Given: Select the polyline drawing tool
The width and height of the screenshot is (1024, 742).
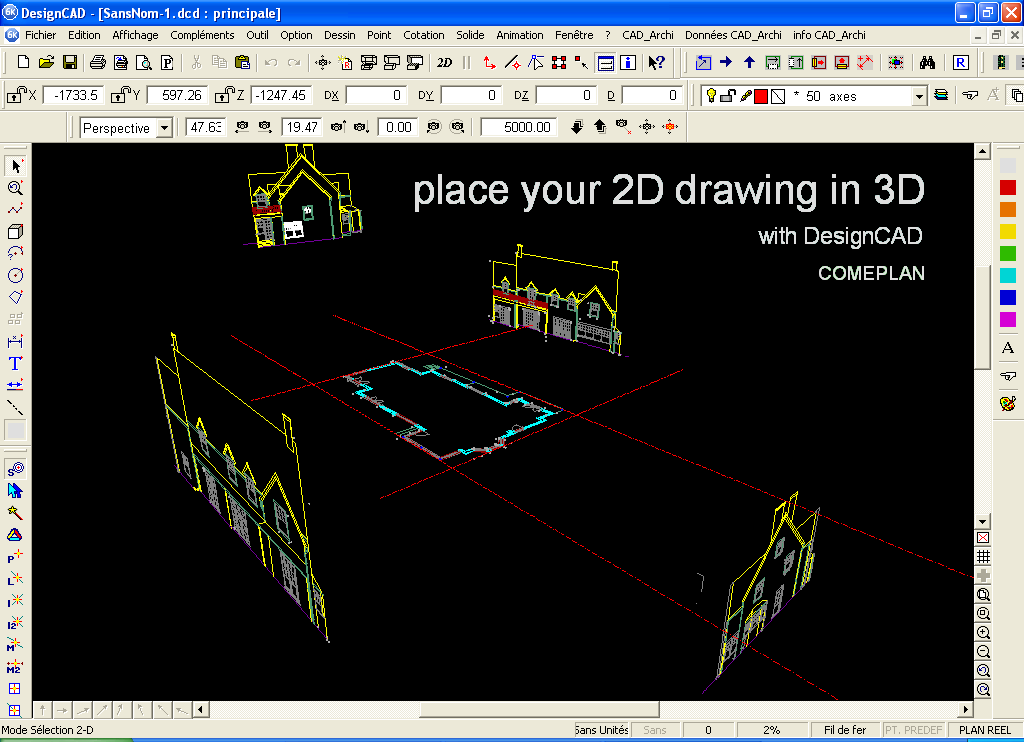Looking at the screenshot, I should (15, 210).
